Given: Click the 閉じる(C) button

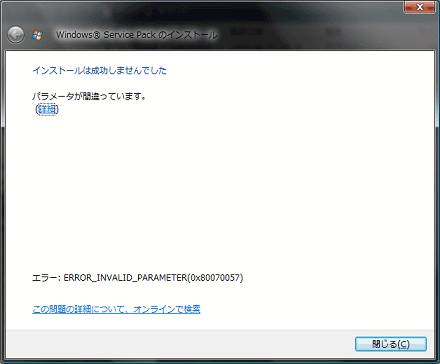Looking at the screenshot, I should click(x=391, y=344).
